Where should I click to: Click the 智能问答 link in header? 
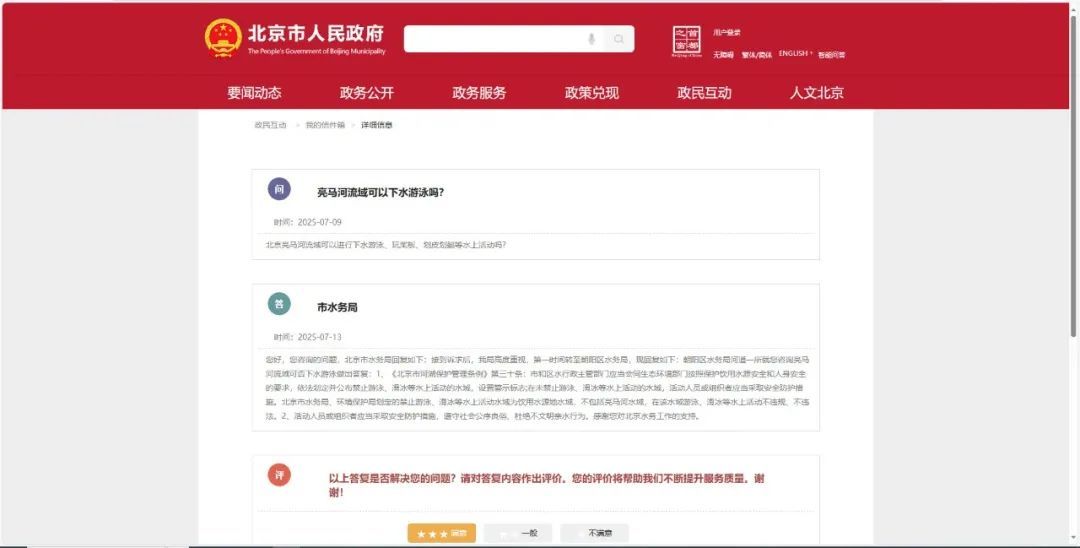tap(831, 54)
